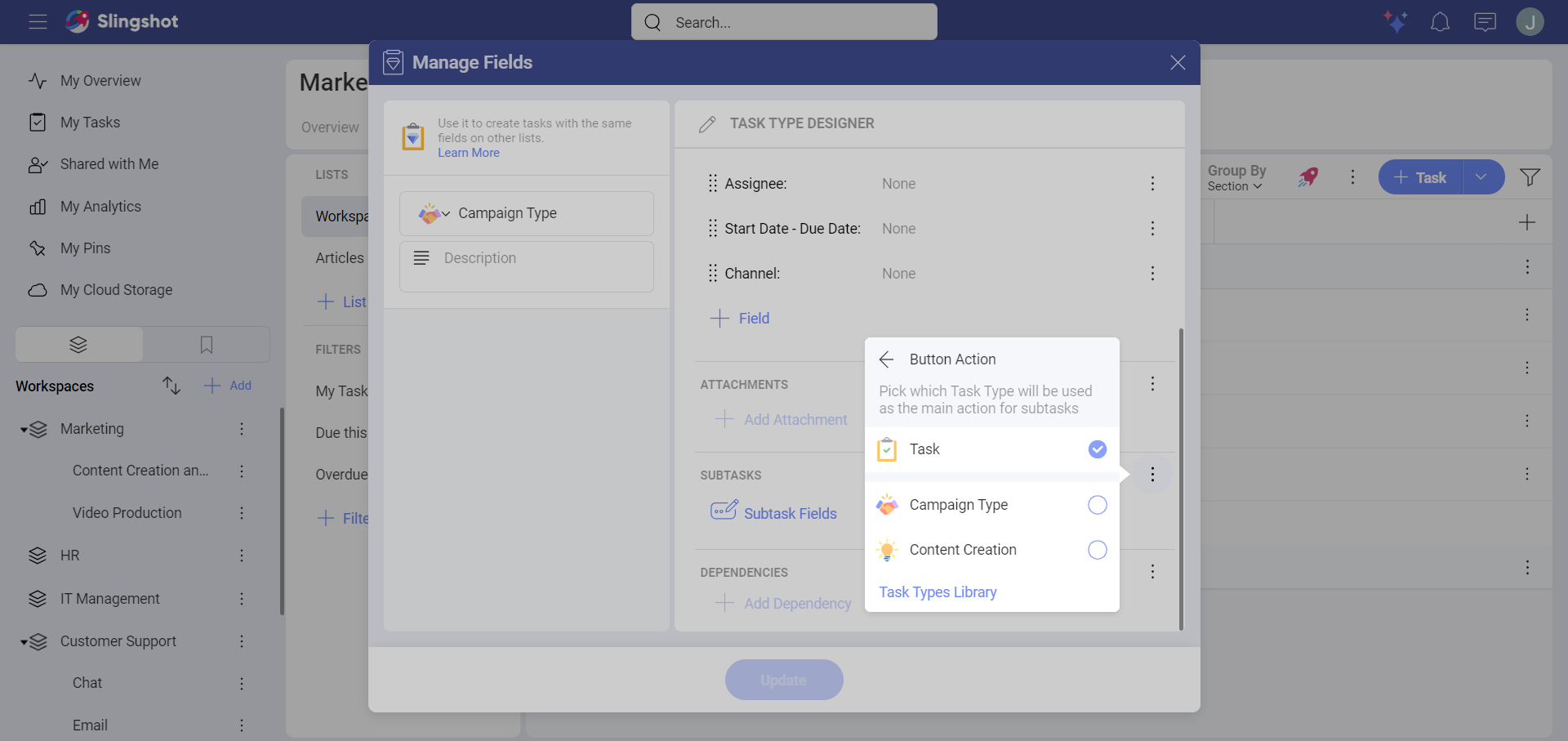The height and width of the screenshot is (741, 1568).
Task: Click the Learn More link
Action: pos(469,153)
